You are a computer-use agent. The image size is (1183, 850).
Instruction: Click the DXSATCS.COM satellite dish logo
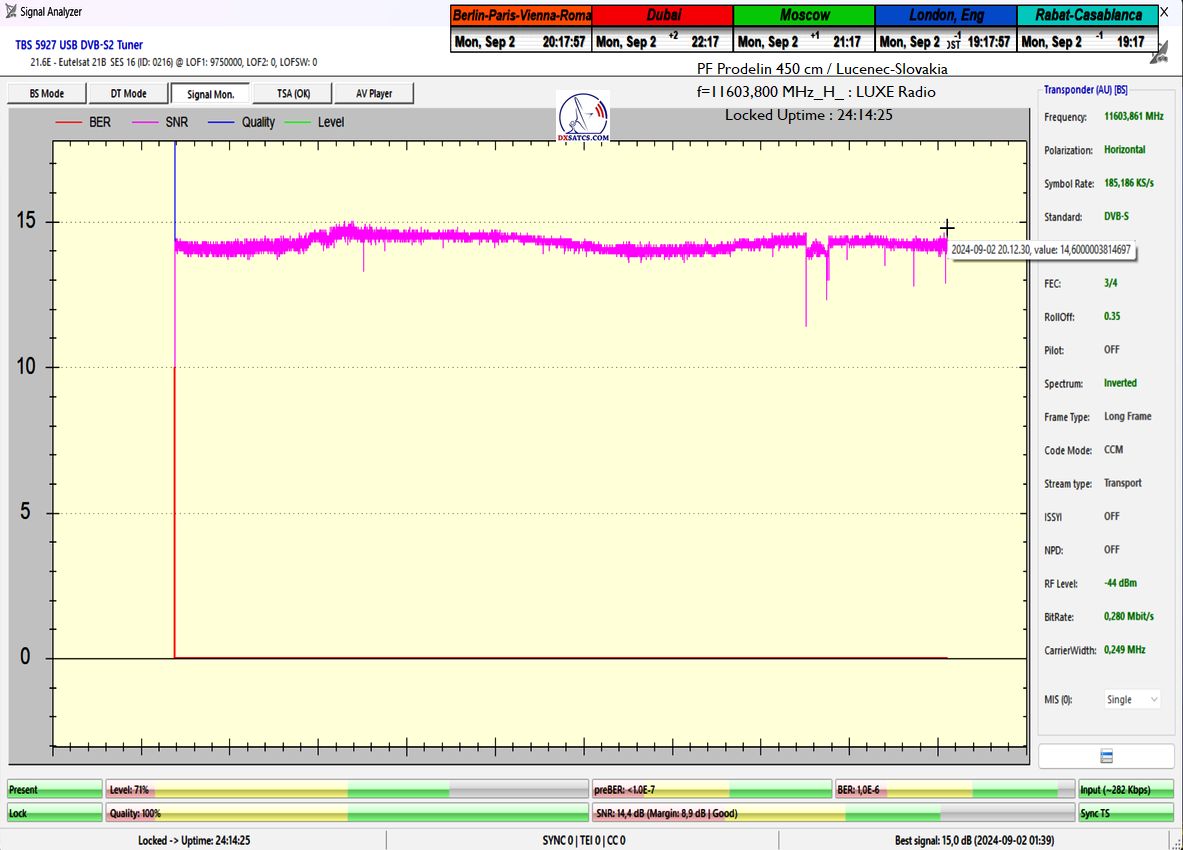pyautogui.click(x=583, y=116)
